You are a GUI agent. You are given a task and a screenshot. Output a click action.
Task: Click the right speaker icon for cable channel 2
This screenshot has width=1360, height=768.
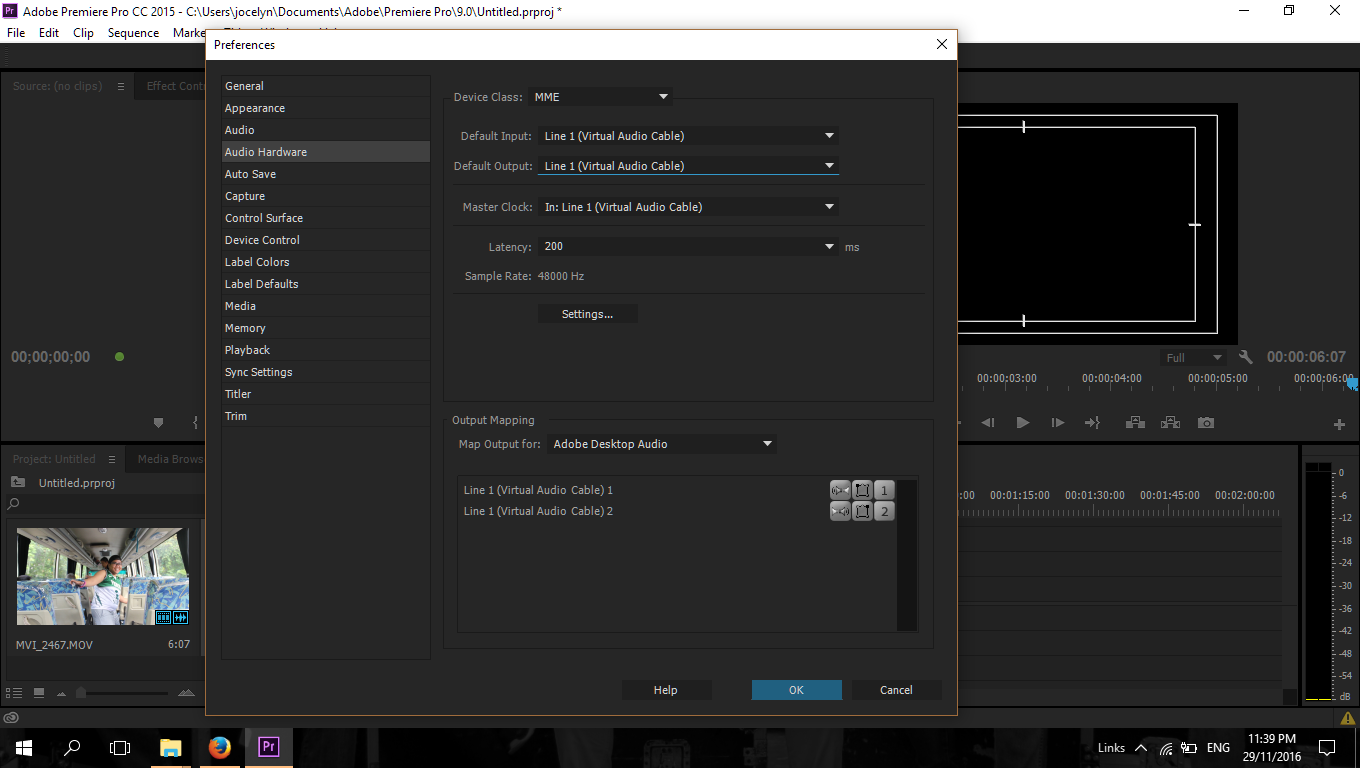(x=840, y=511)
